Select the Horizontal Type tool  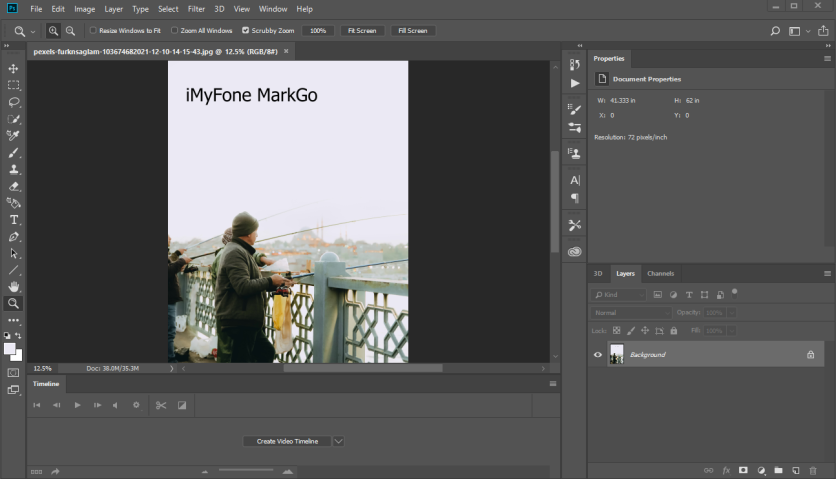pyautogui.click(x=13, y=220)
